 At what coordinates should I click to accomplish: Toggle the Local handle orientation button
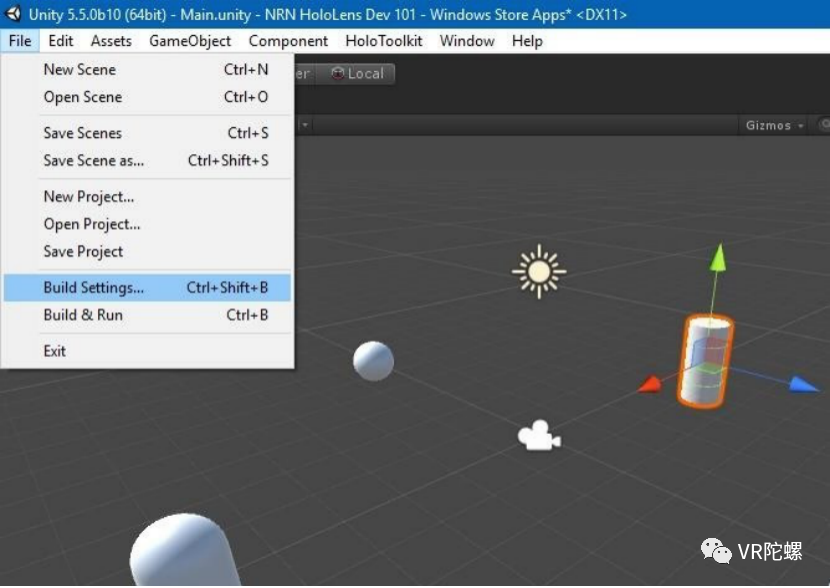click(x=357, y=74)
